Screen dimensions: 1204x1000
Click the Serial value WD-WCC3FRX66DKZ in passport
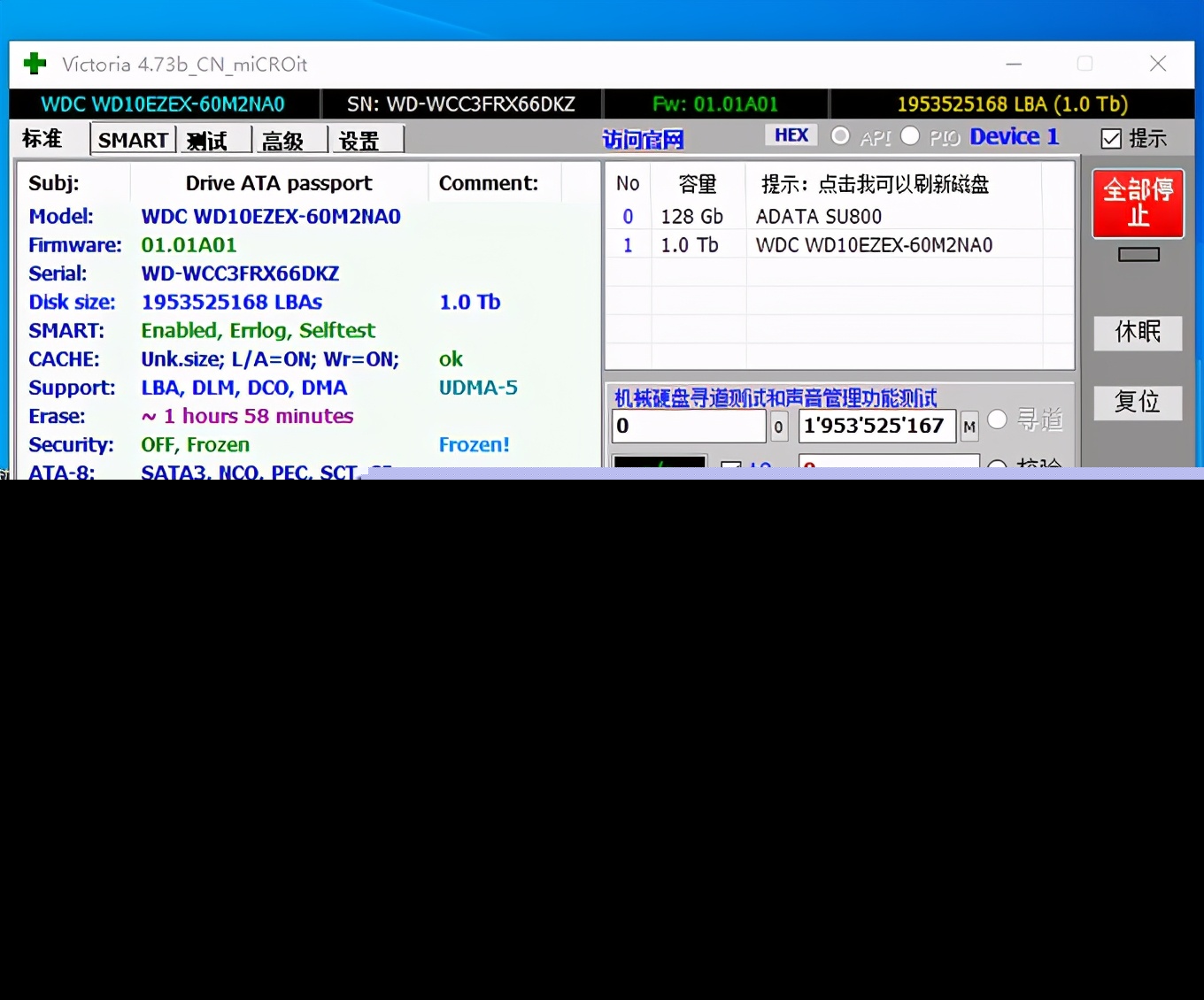[x=240, y=273]
